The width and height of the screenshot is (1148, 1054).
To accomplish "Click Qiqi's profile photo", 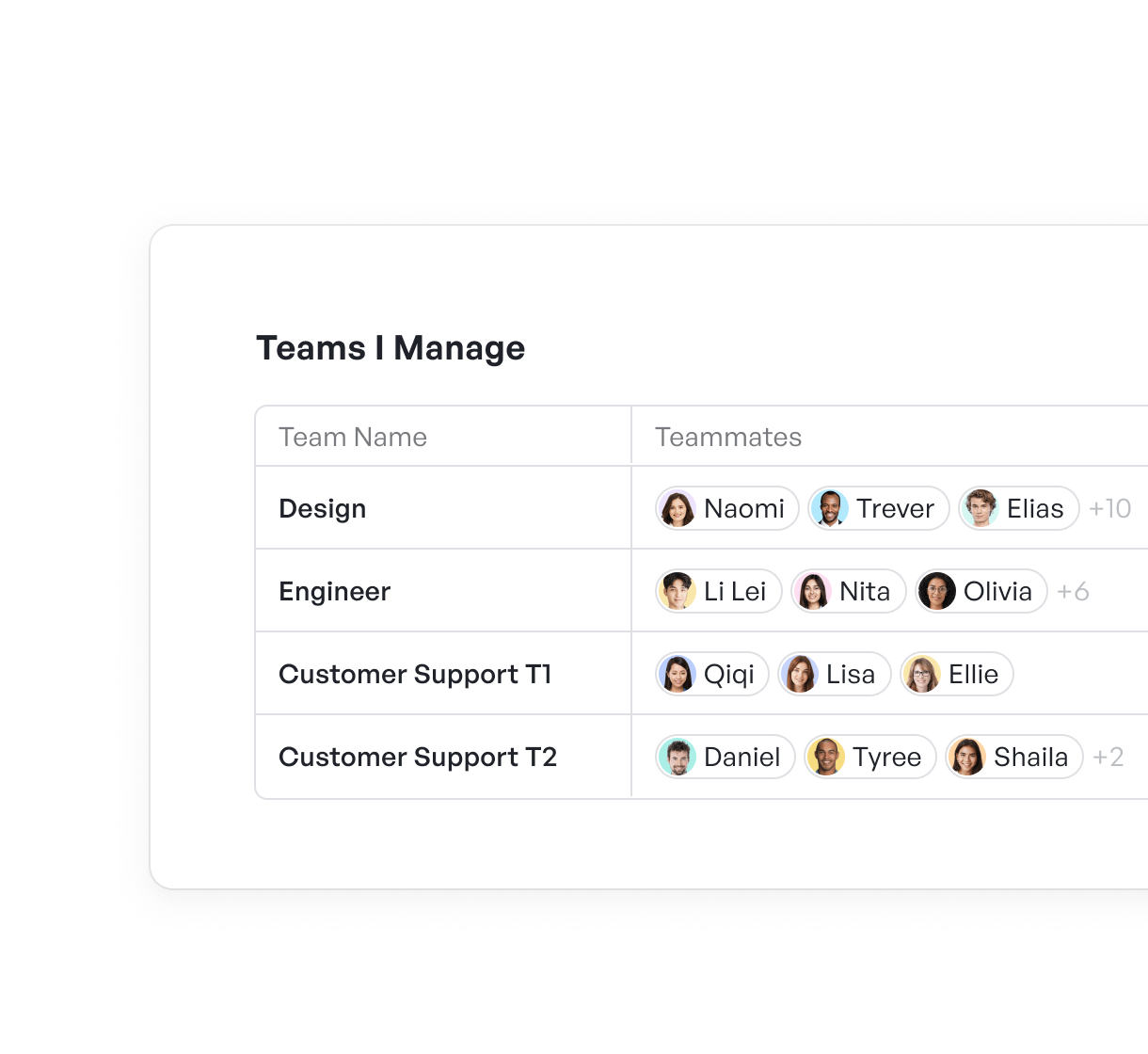I will point(678,675).
